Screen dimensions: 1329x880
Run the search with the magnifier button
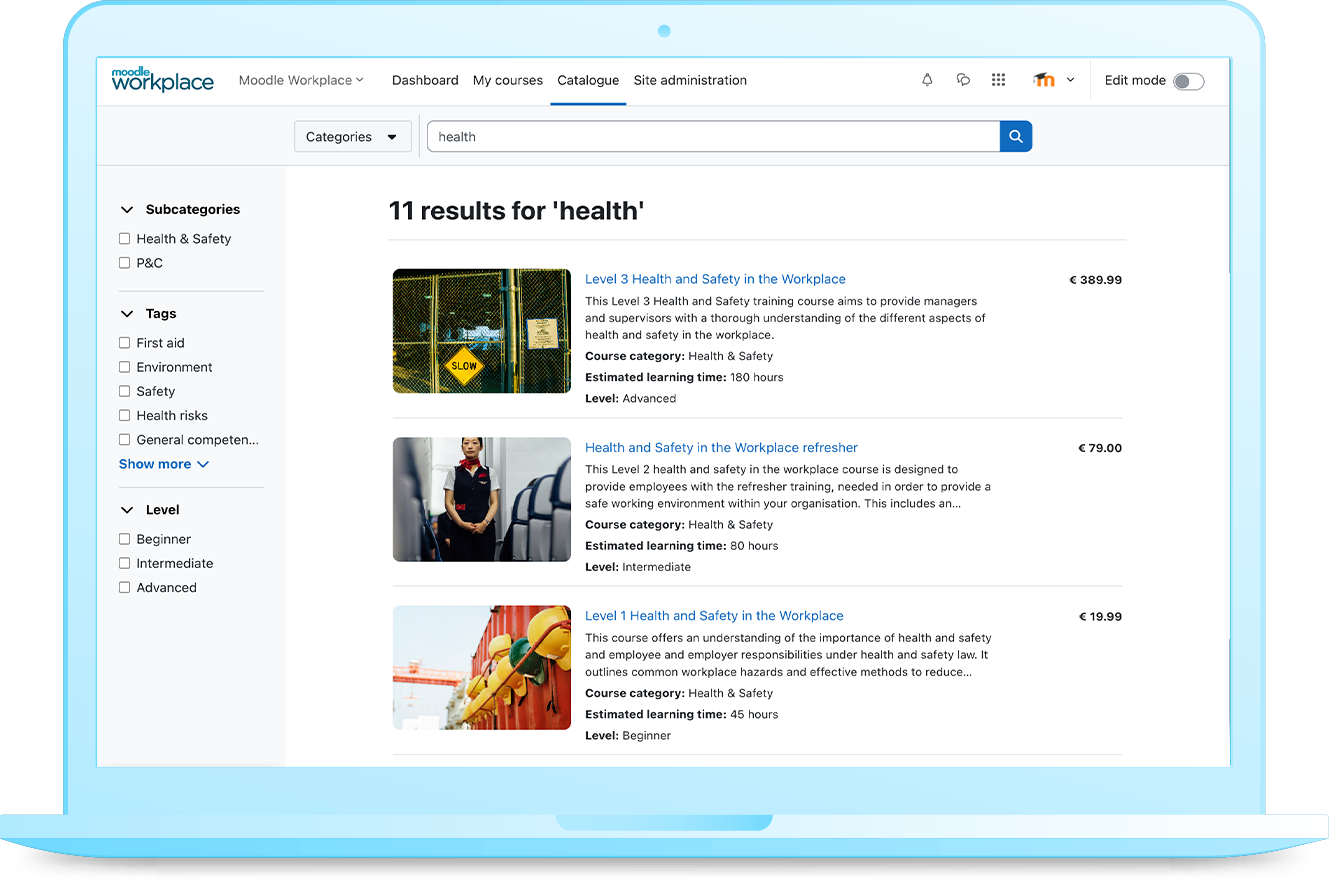(1015, 136)
